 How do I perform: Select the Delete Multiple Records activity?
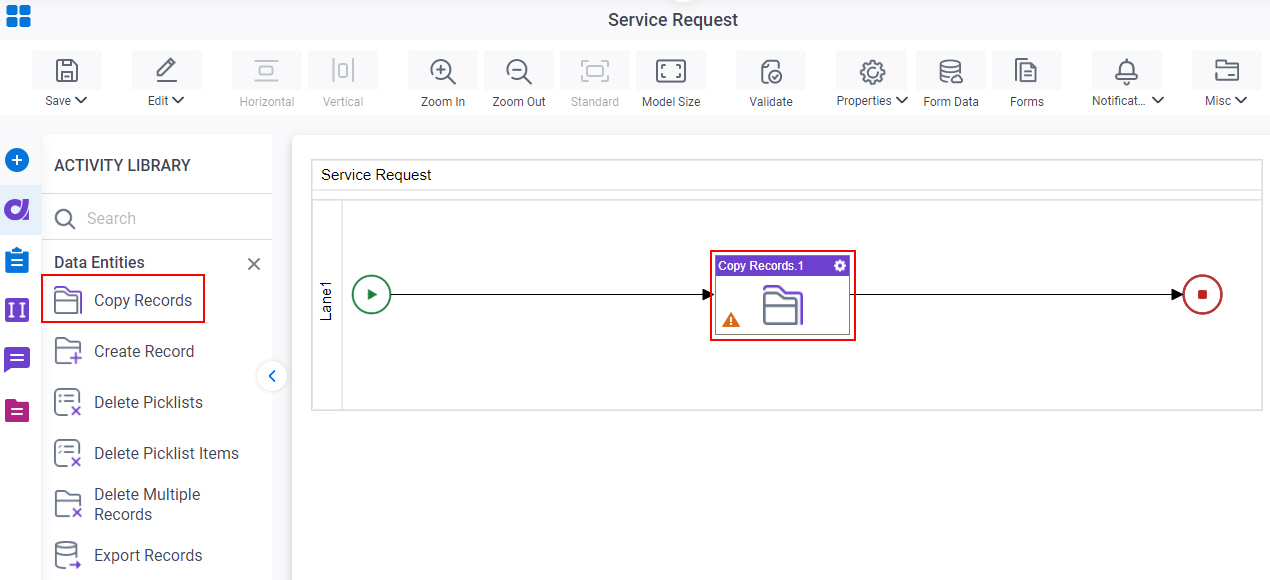(x=130, y=504)
